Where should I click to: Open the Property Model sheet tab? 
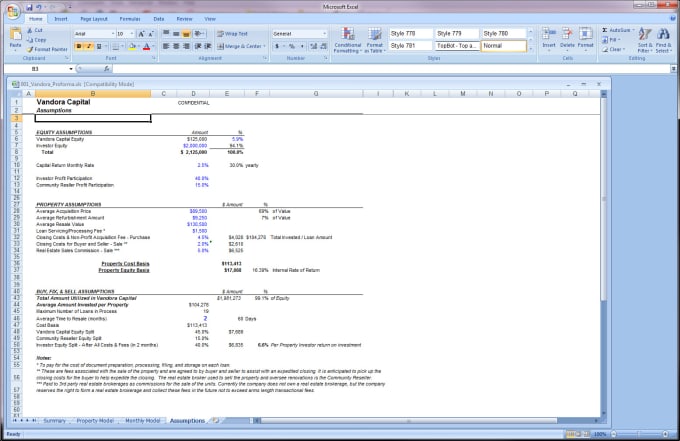94,421
